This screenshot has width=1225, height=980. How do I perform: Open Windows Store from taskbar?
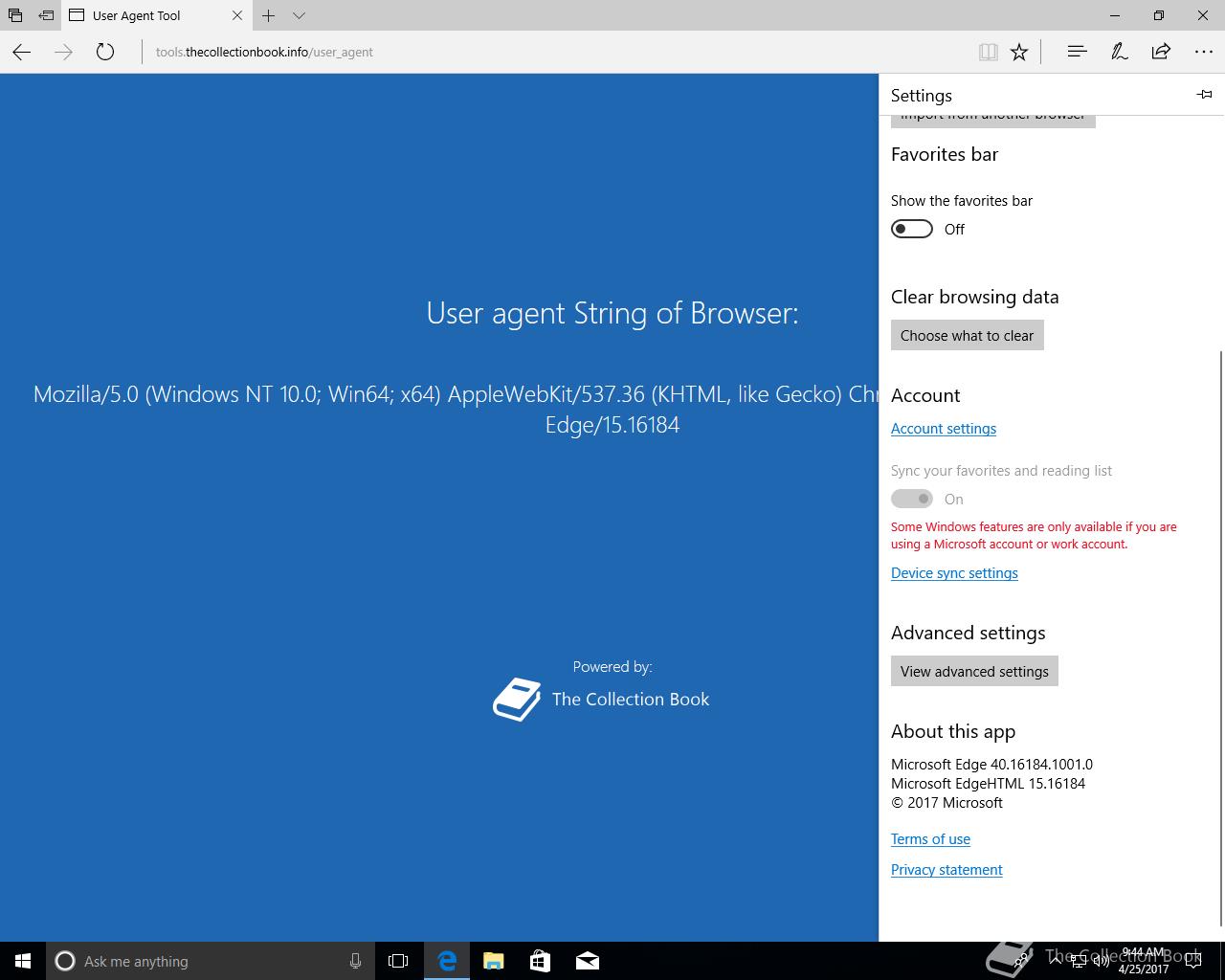[x=541, y=961]
